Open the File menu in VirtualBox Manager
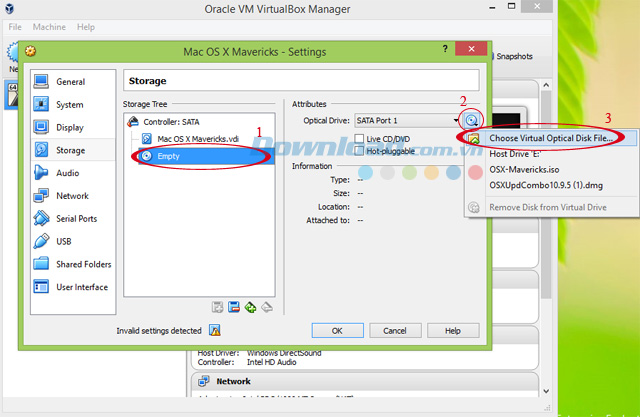640x417 pixels. coord(15,27)
